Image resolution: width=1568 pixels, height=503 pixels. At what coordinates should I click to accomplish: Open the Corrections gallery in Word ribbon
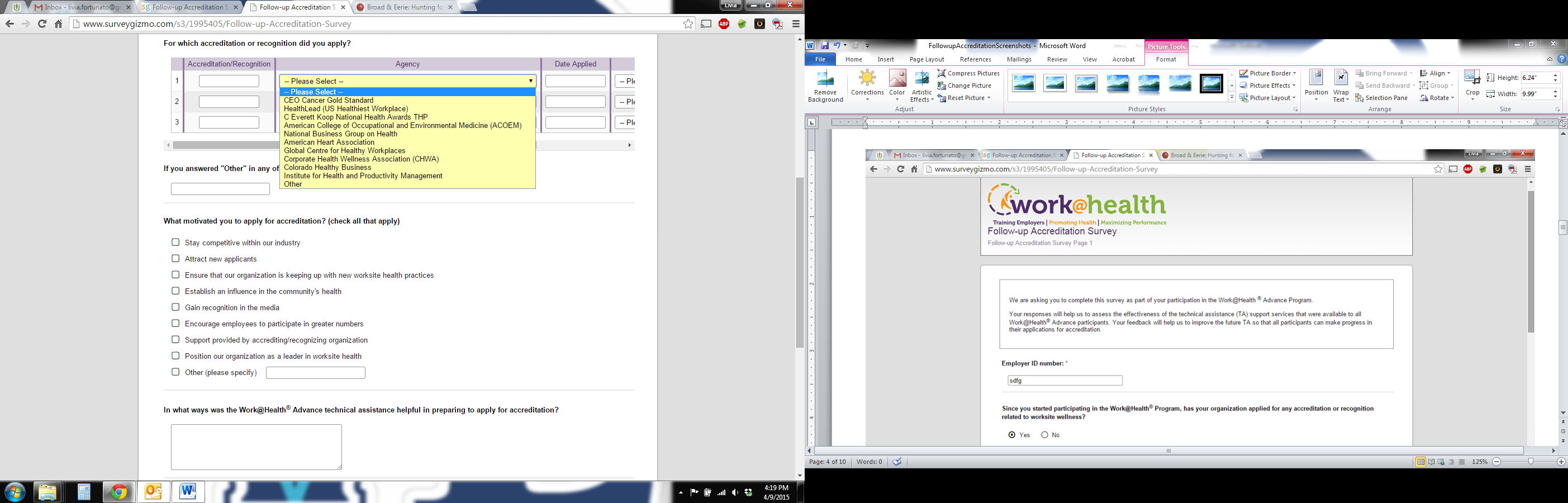tap(867, 86)
